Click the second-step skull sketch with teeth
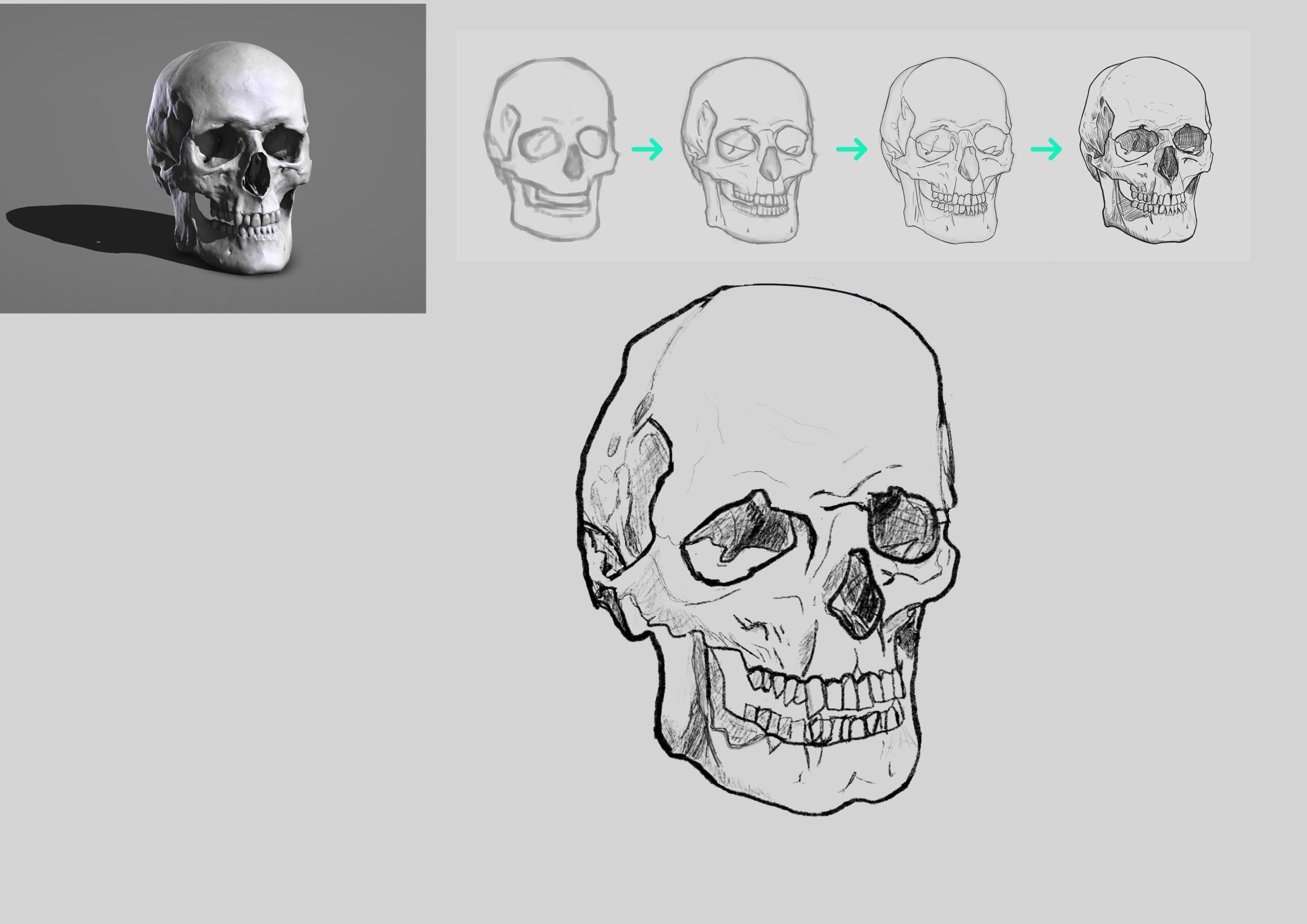1307x924 pixels. pyautogui.click(x=749, y=149)
